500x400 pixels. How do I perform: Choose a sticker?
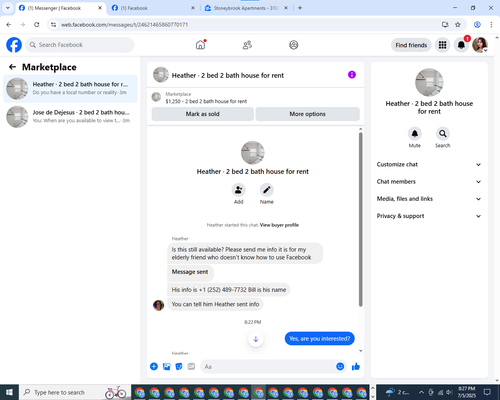[179, 367]
